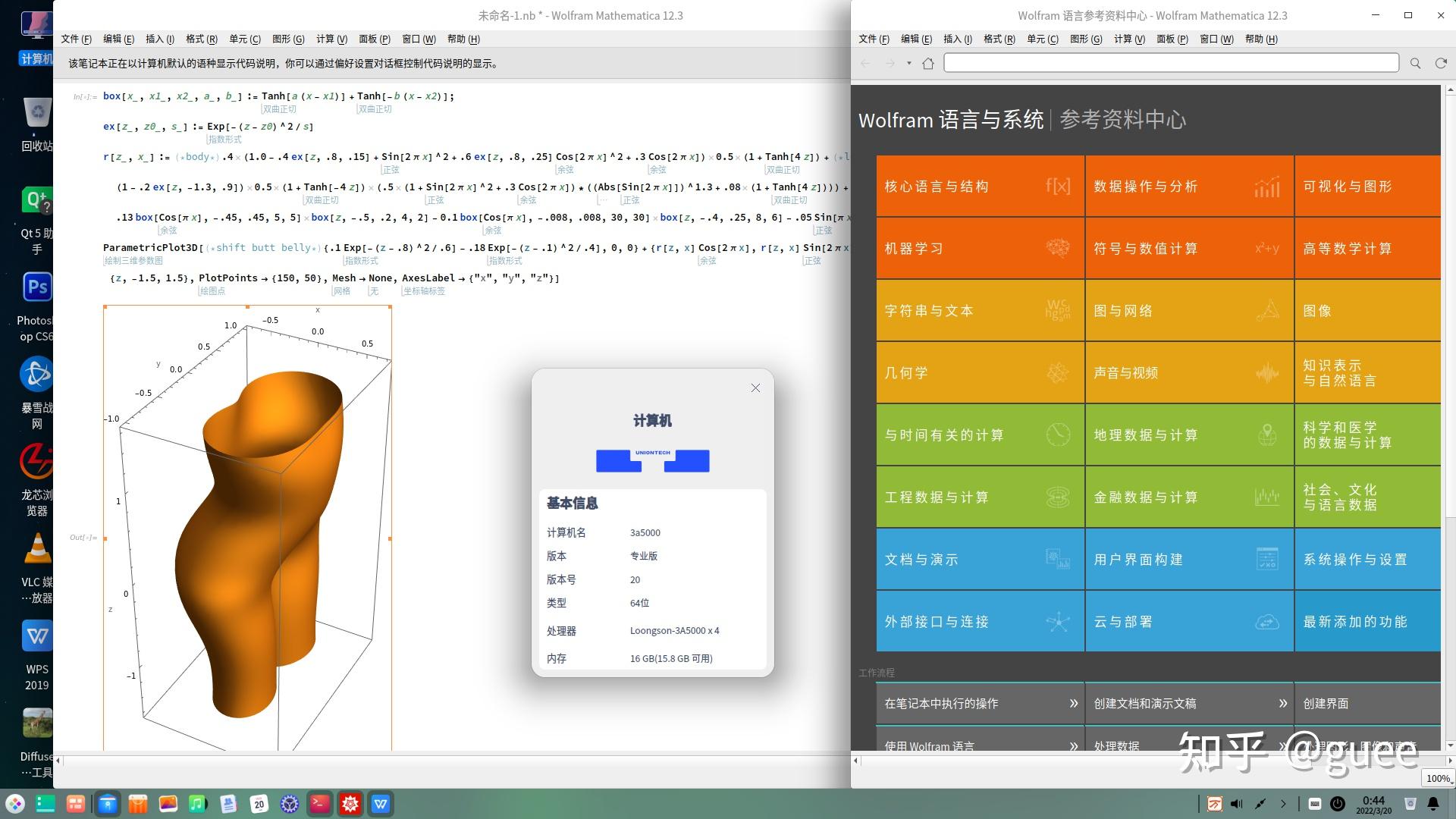Open the address bar dropdown arrow
1456x819 pixels.
click(x=908, y=63)
